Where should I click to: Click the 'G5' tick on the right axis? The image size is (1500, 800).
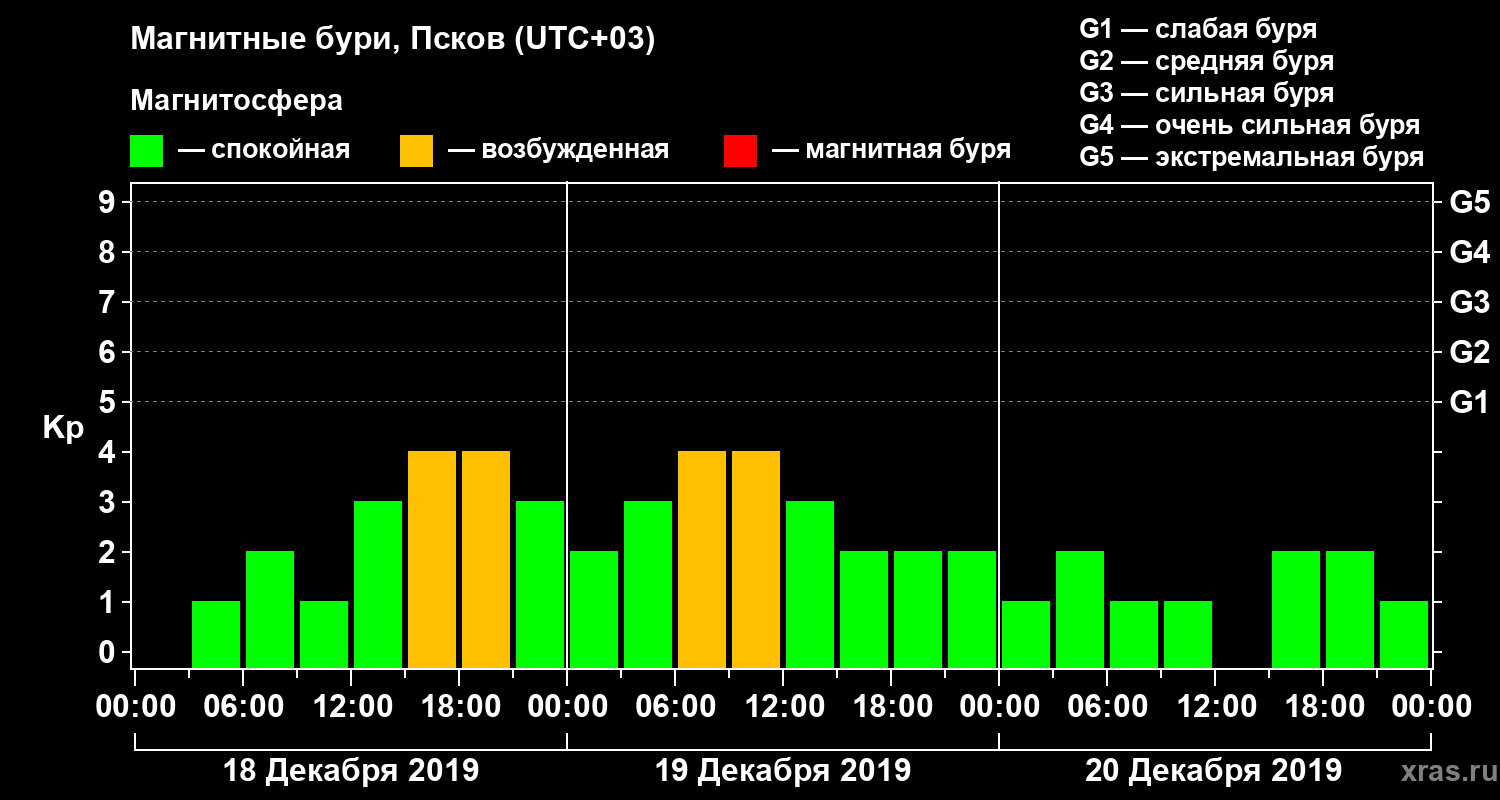[1470, 202]
